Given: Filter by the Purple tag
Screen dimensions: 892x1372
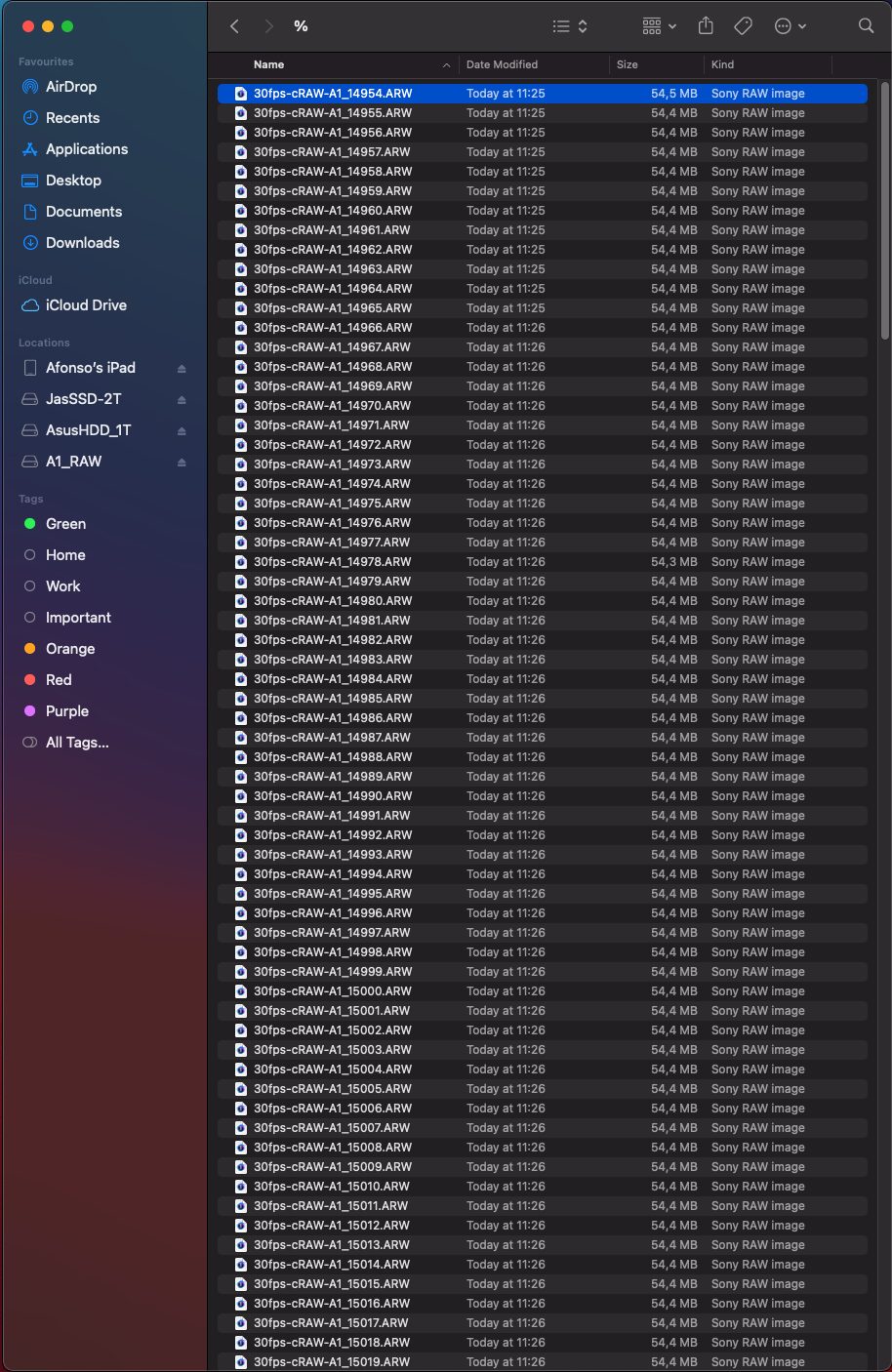Looking at the screenshot, I should (x=67, y=711).
